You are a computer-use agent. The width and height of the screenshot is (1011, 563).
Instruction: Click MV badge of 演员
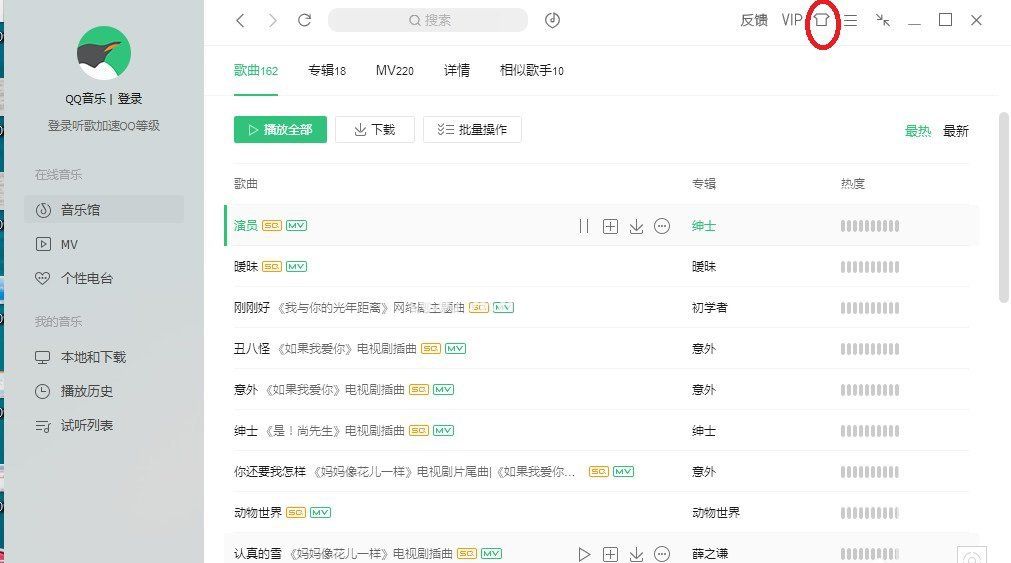coord(297,226)
